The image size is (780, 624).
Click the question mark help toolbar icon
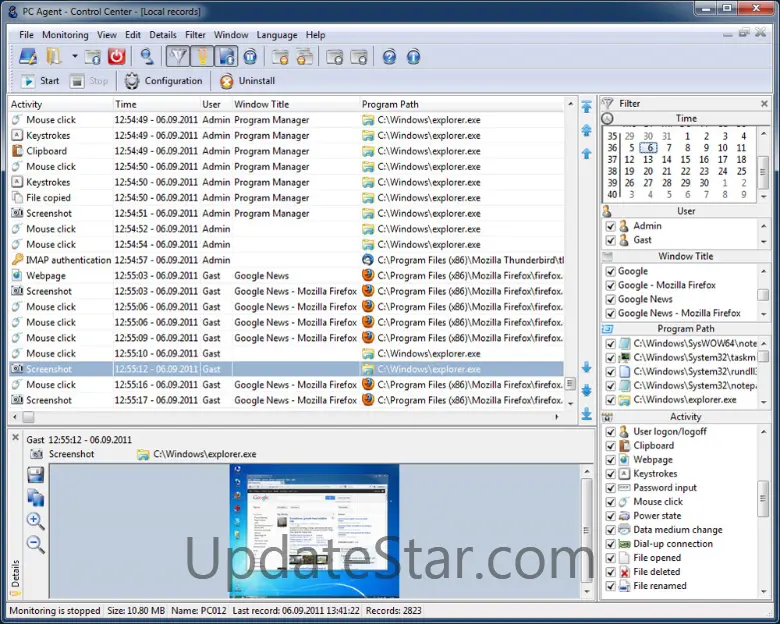point(390,57)
